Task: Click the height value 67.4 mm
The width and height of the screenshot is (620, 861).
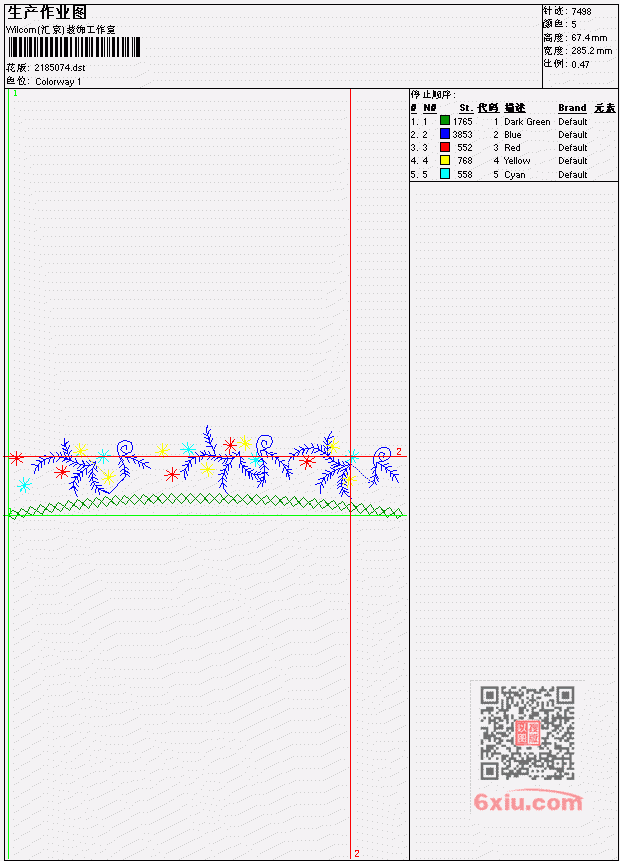Action: point(589,38)
